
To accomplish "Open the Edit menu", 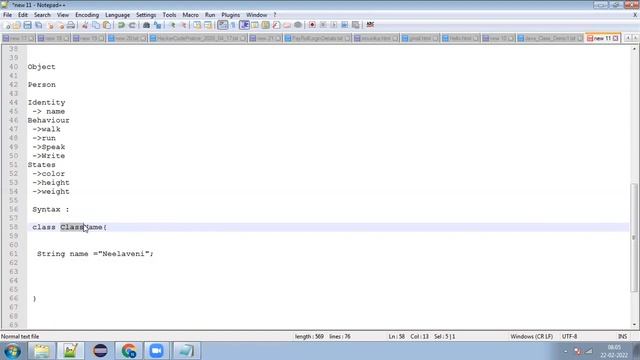I will pyautogui.click(x=23, y=15).
